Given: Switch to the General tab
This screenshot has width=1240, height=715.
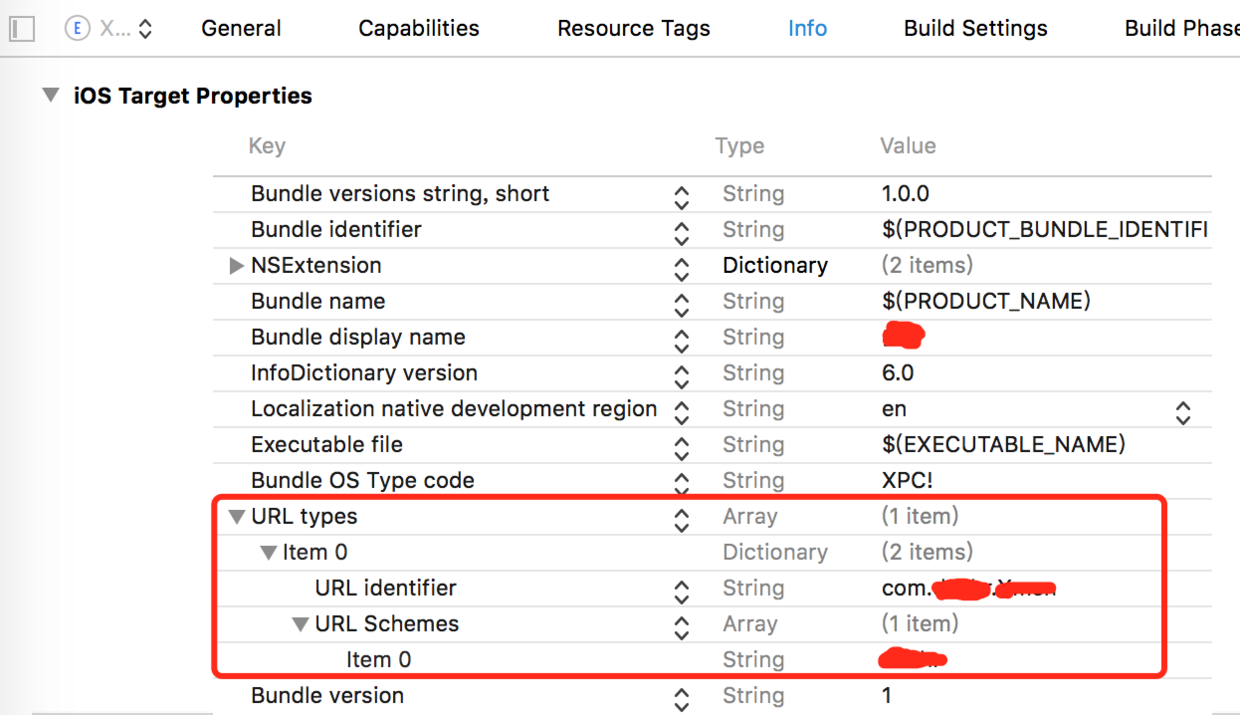Looking at the screenshot, I should (241, 29).
